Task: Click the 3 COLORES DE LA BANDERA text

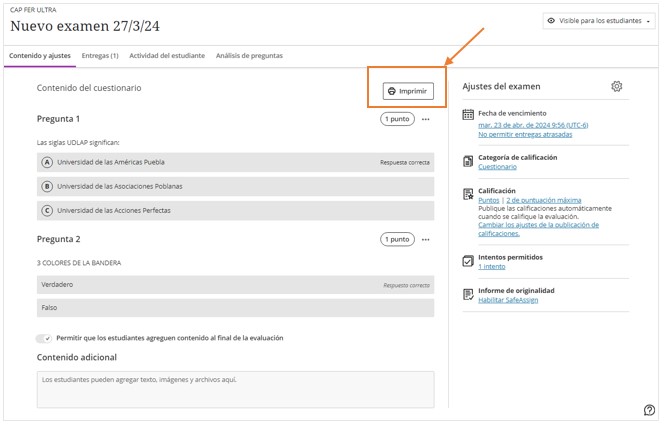Action: [79, 263]
